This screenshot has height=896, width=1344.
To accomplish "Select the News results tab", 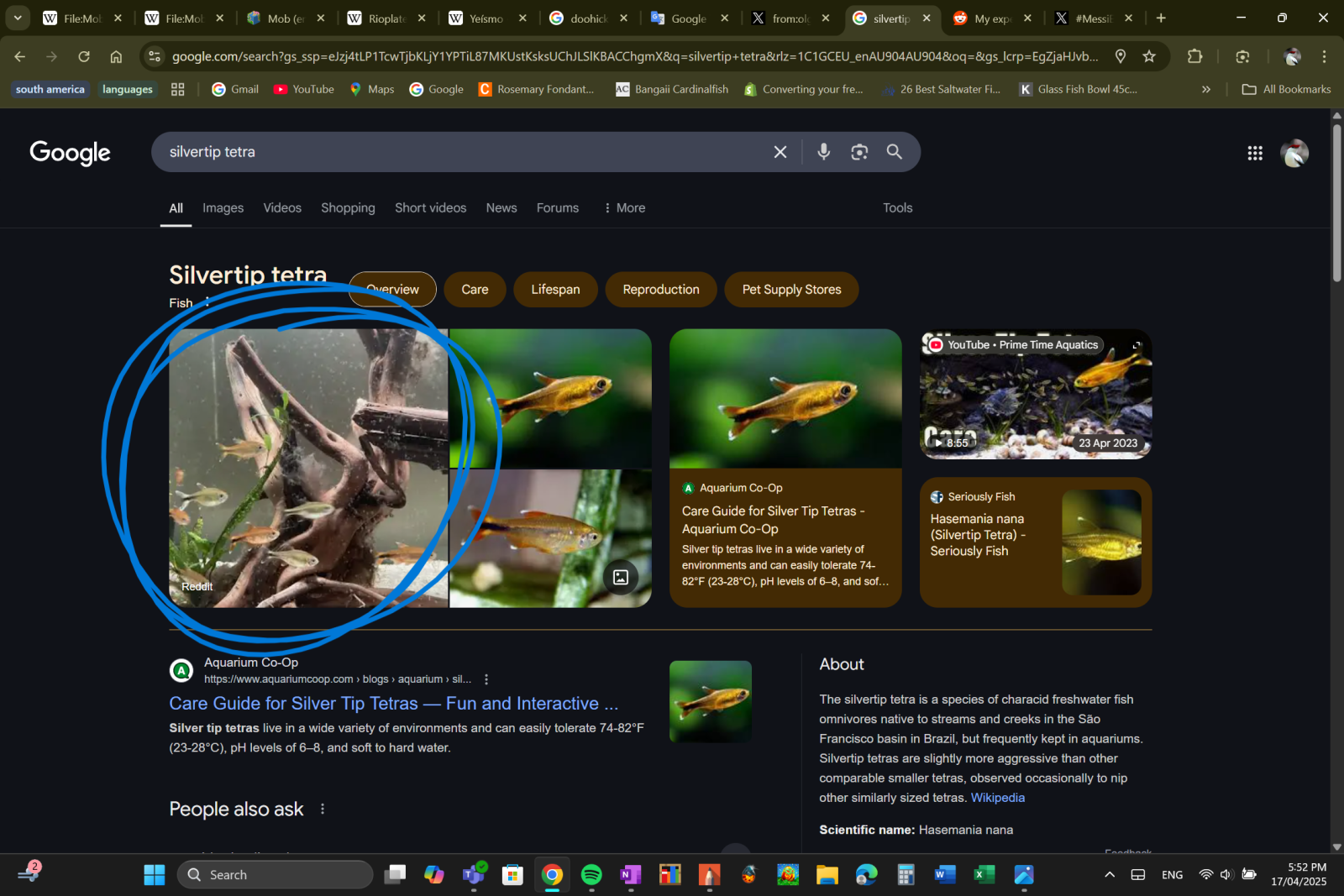I will 501,207.
